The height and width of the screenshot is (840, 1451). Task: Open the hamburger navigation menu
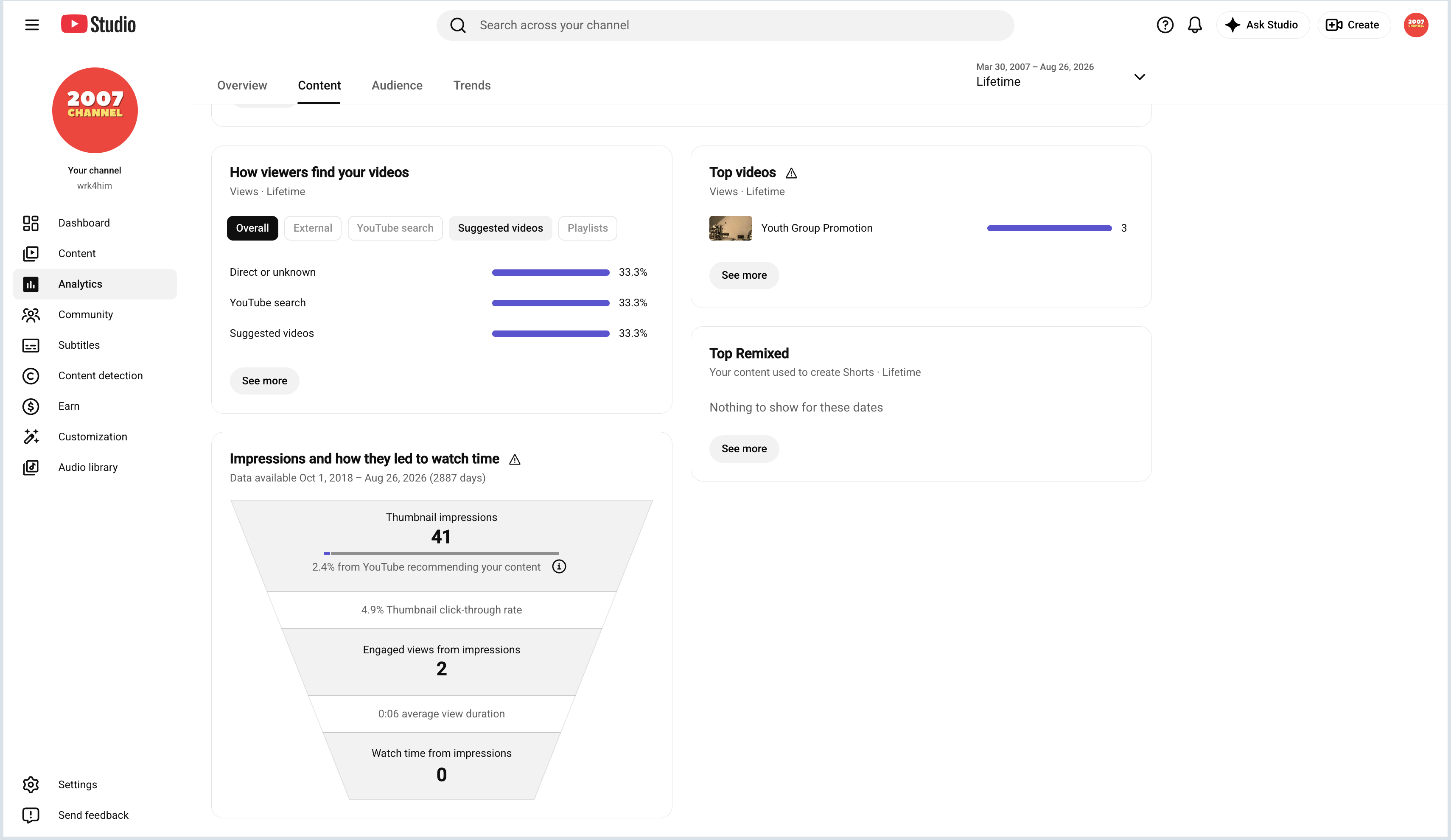32,25
